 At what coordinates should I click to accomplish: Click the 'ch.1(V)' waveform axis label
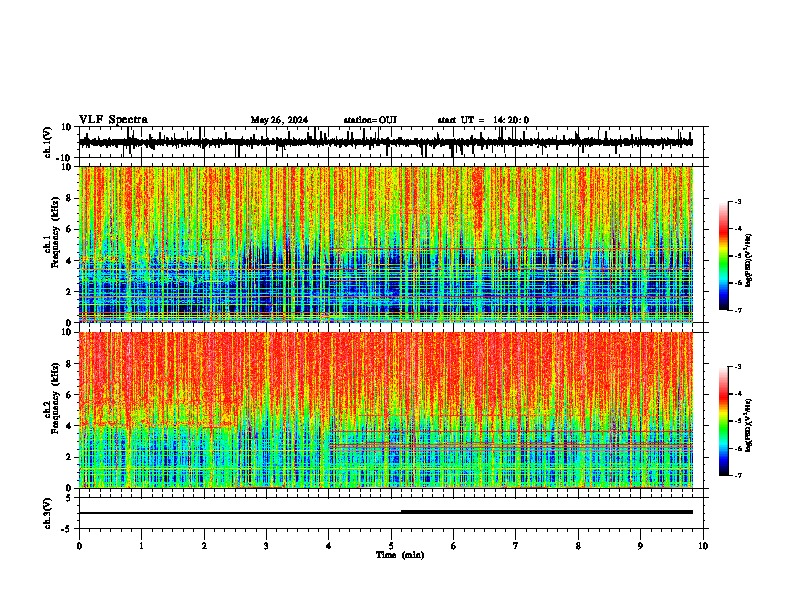click(x=48, y=142)
